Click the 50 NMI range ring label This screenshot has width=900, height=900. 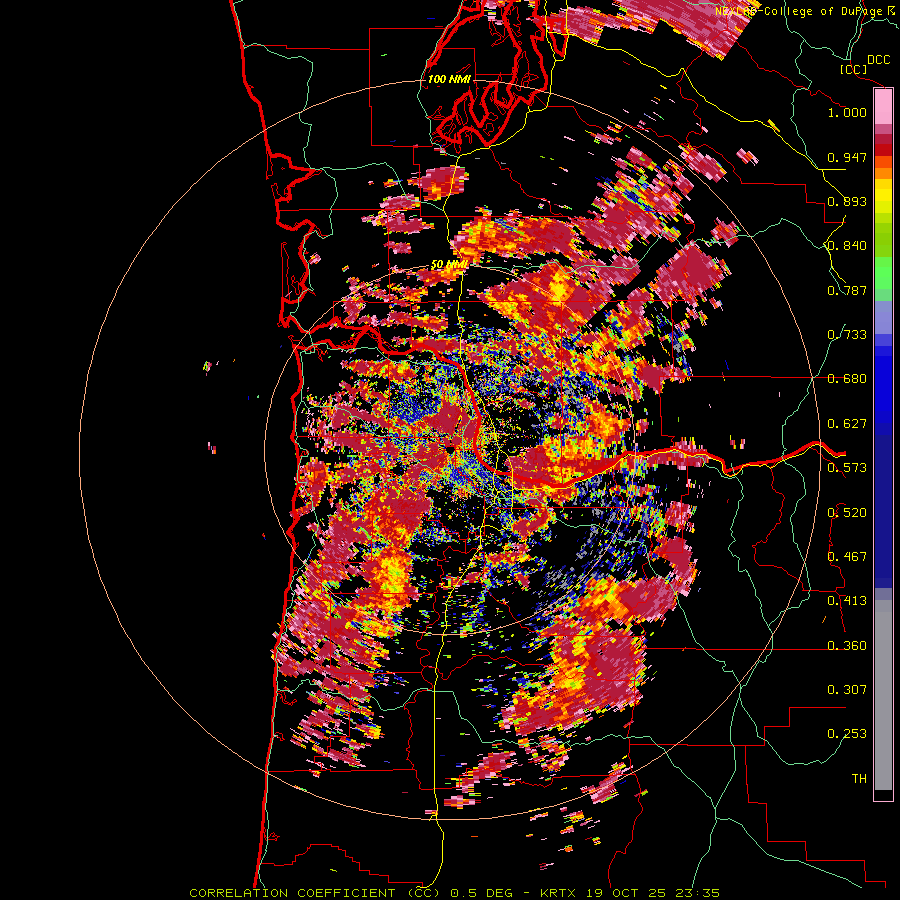tap(449, 265)
